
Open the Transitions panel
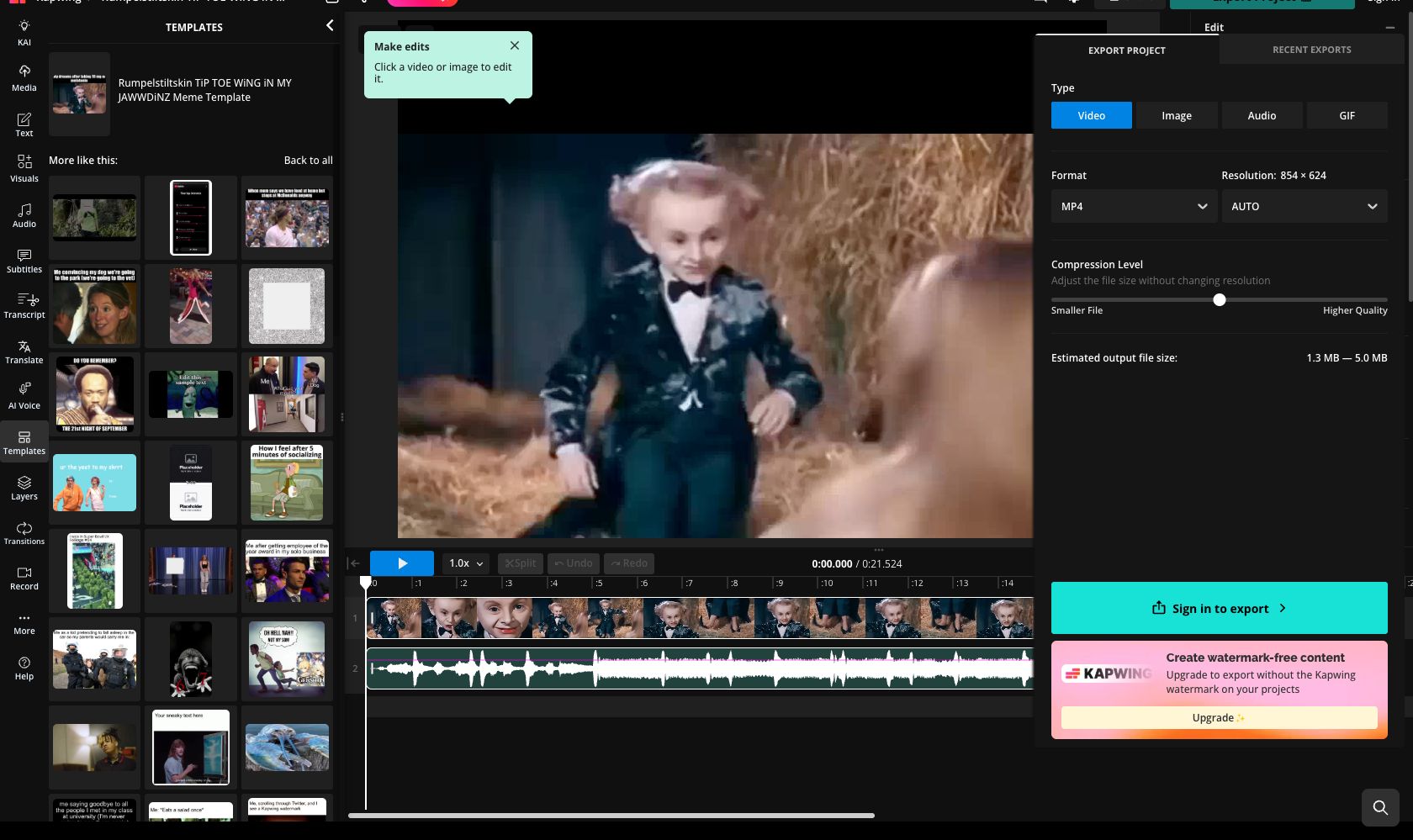click(24, 532)
